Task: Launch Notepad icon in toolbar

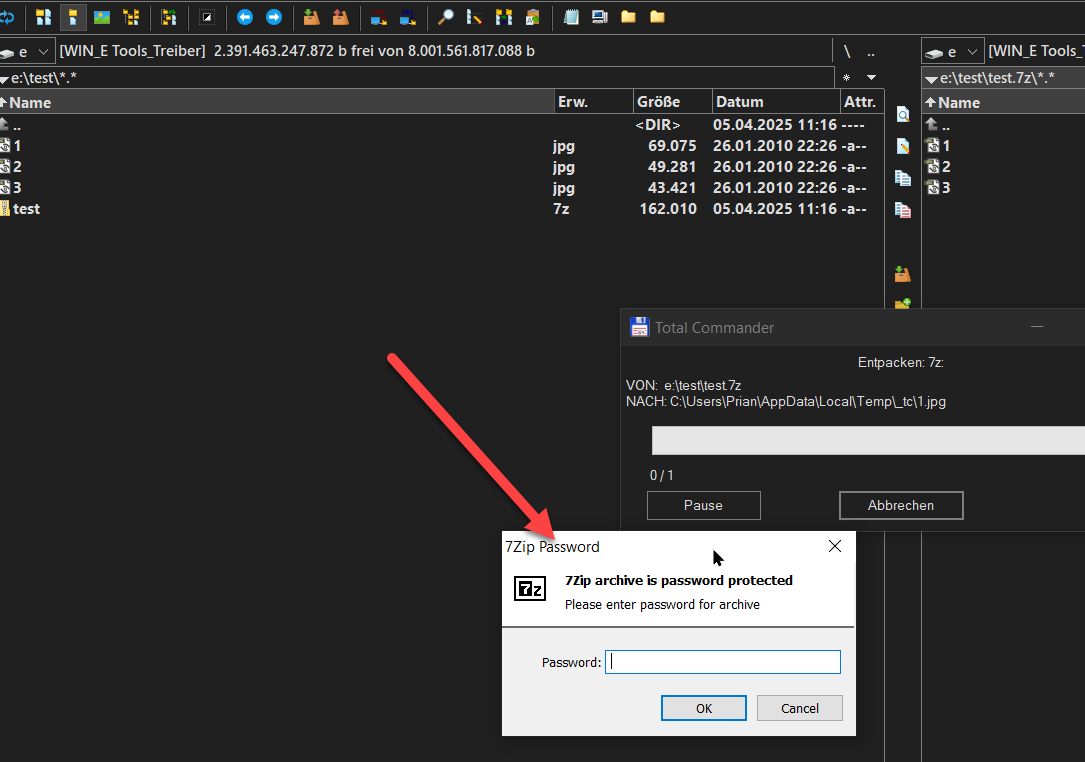Action: click(x=571, y=17)
